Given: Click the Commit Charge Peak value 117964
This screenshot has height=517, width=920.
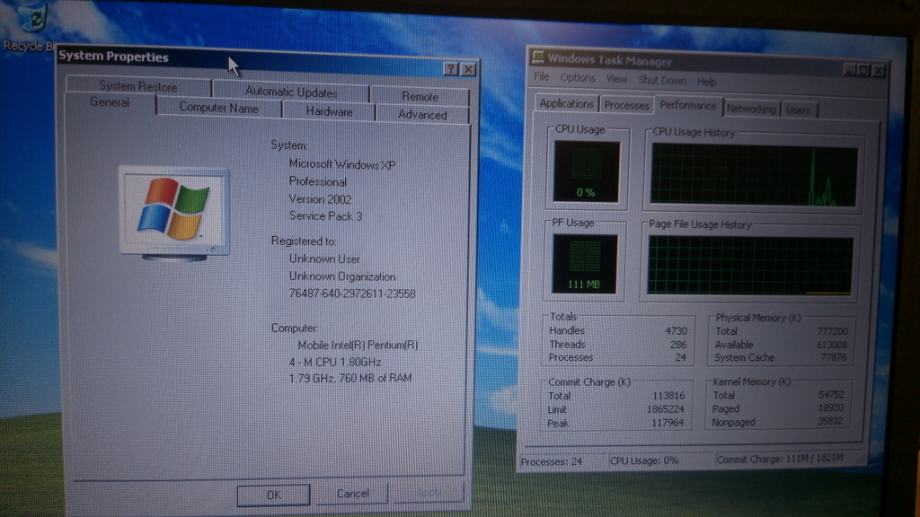Looking at the screenshot, I should coord(668,422).
